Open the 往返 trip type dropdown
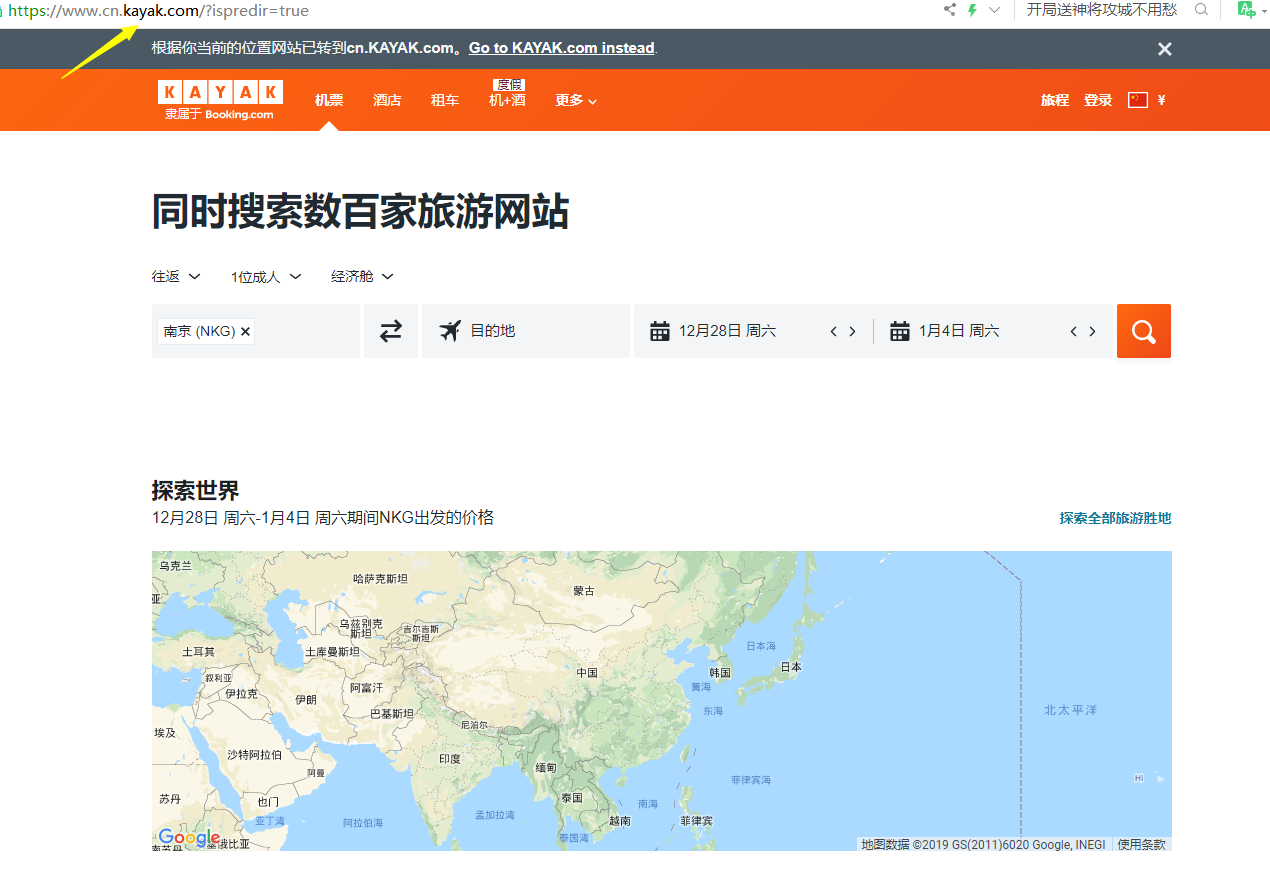Image resolution: width=1270 pixels, height=877 pixels. pos(176,277)
